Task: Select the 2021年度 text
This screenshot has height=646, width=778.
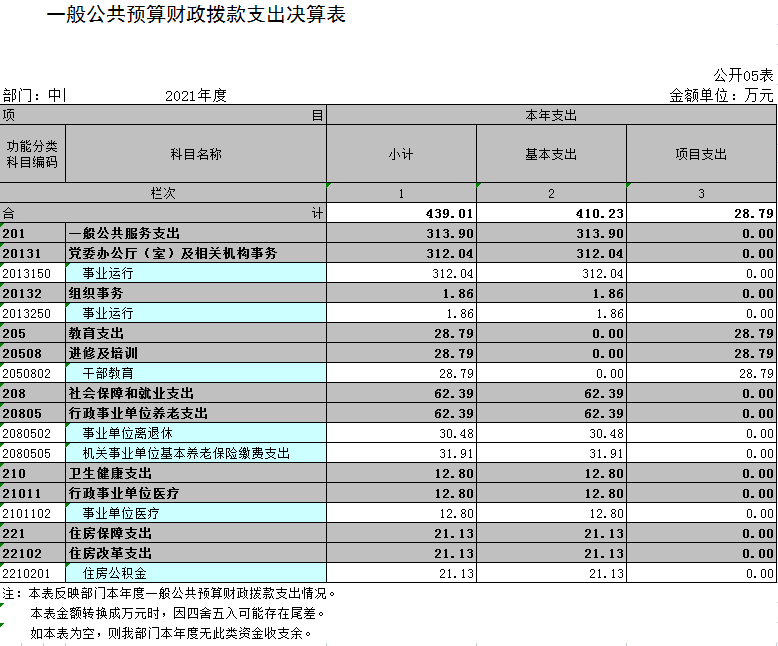Action: click(x=195, y=95)
